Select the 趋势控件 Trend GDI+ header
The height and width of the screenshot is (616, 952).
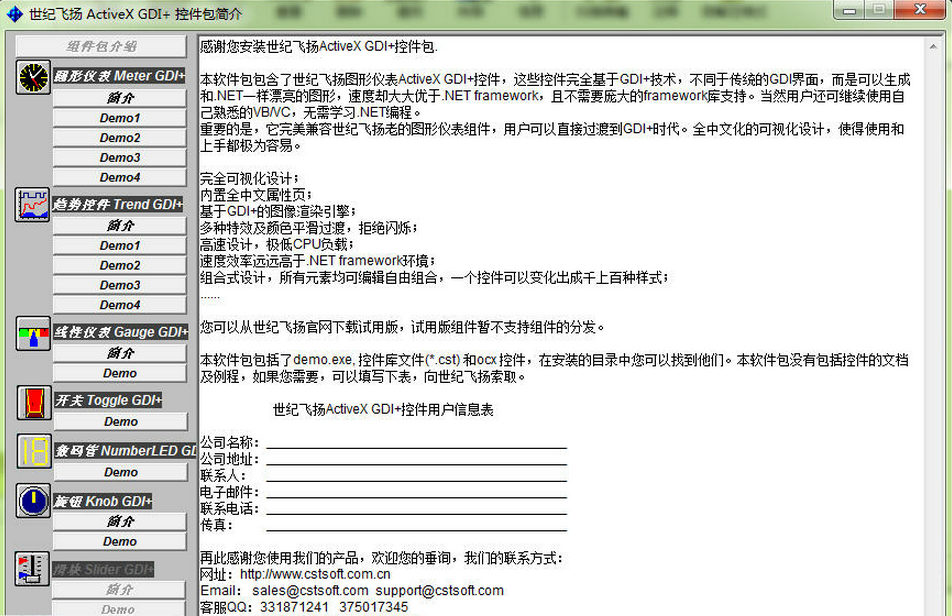tap(118, 205)
